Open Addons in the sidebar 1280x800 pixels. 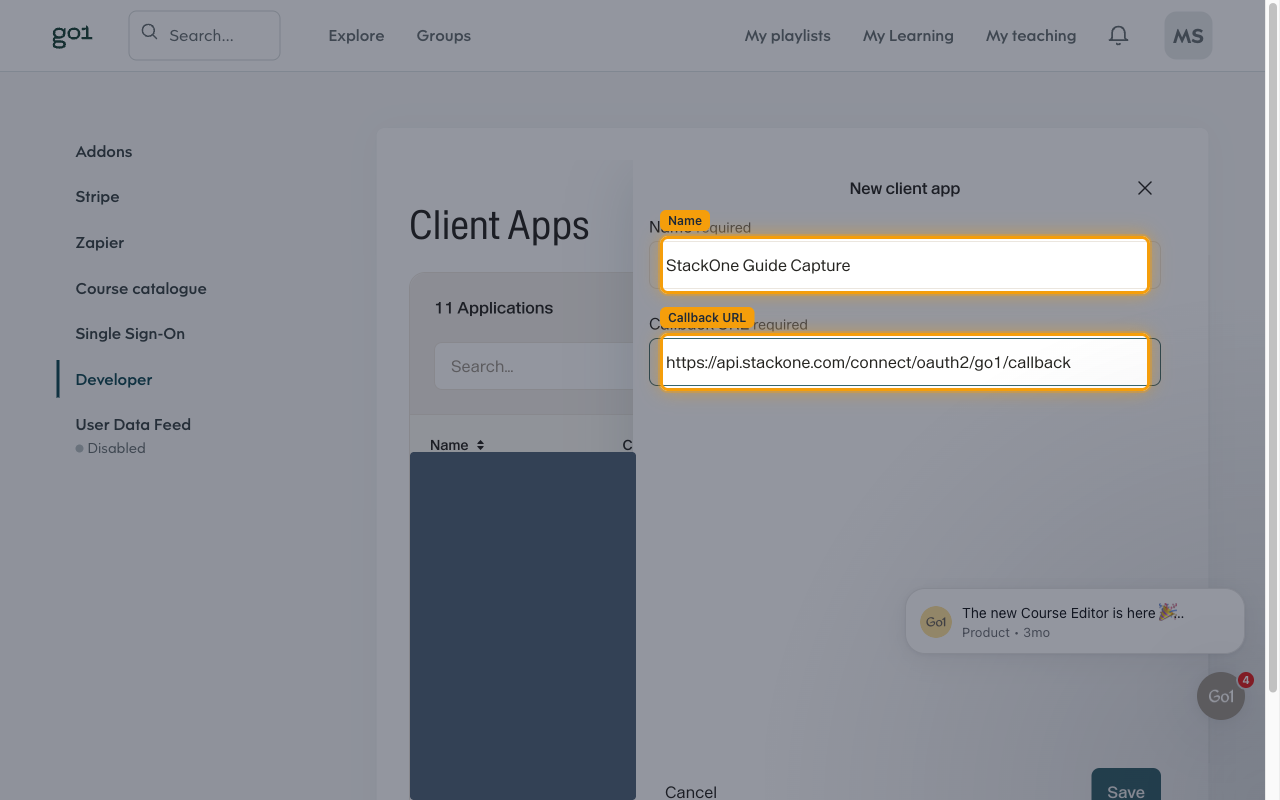(x=104, y=151)
